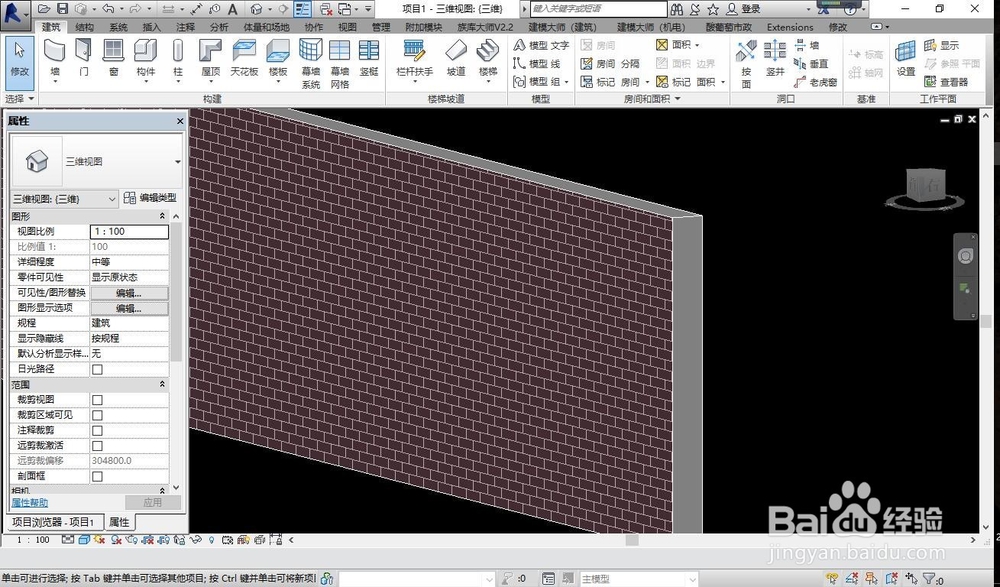Toggle the 裁剪视图 checkbox
The image size is (1000, 587).
[x=97, y=400]
